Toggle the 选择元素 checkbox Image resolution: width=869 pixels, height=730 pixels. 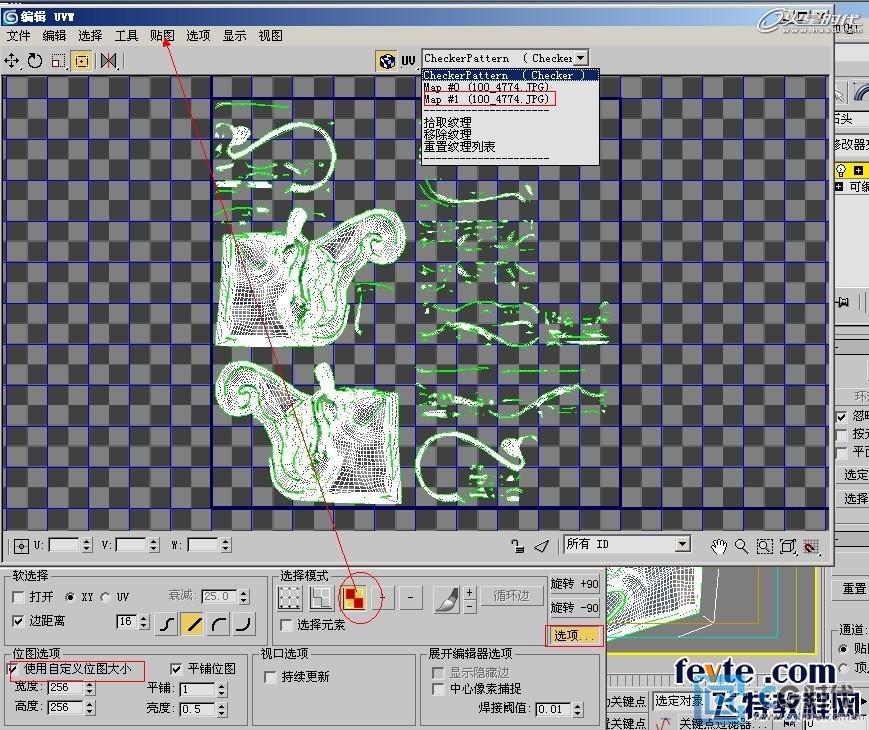(287, 625)
